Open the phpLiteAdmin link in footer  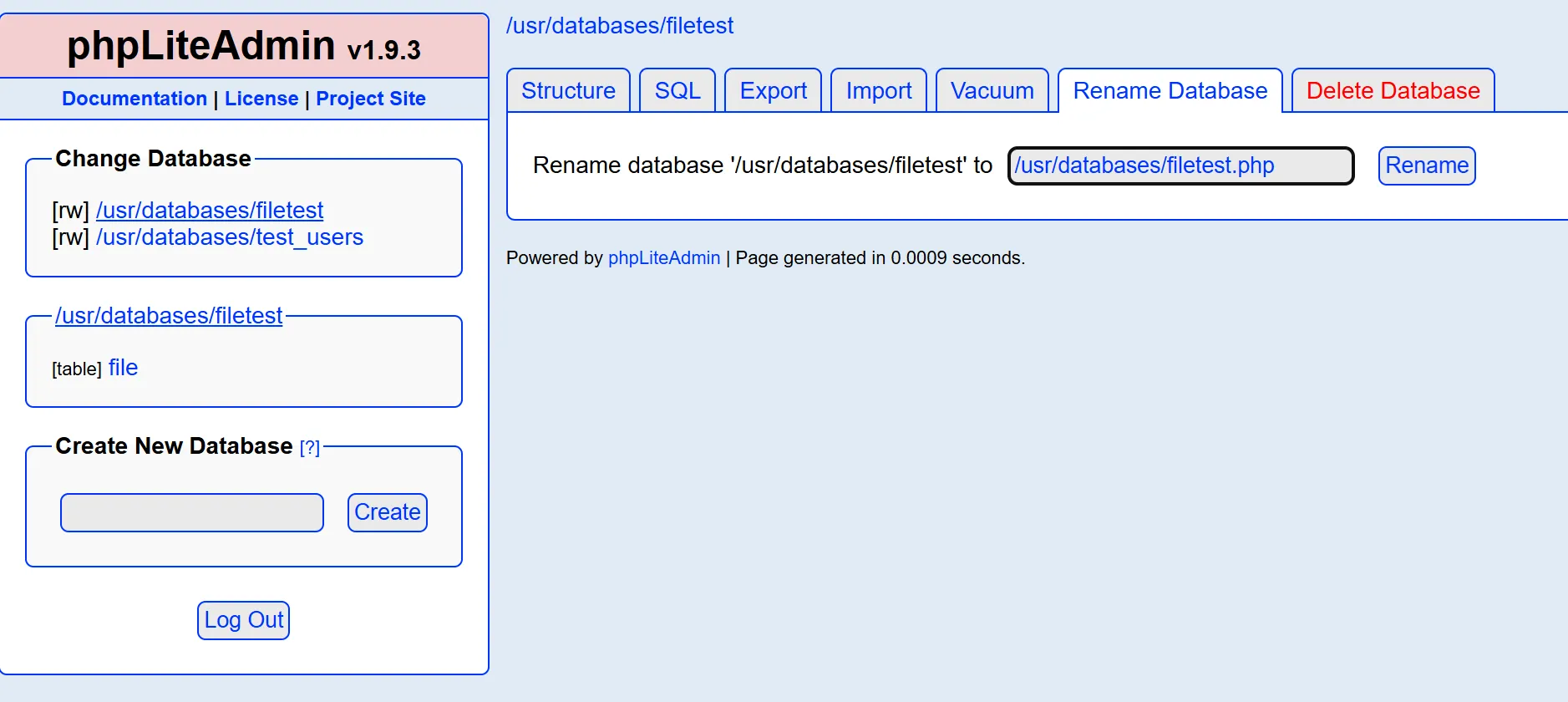(663, 258)
